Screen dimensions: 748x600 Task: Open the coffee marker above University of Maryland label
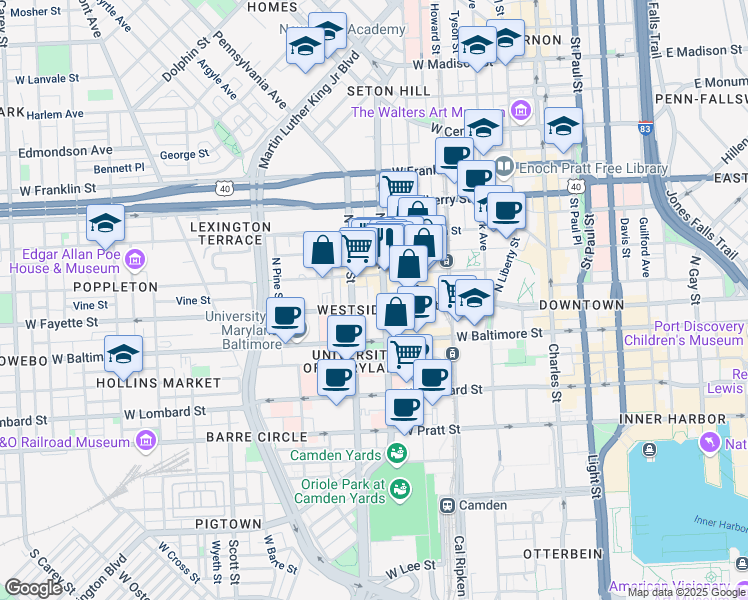[347, 335]
